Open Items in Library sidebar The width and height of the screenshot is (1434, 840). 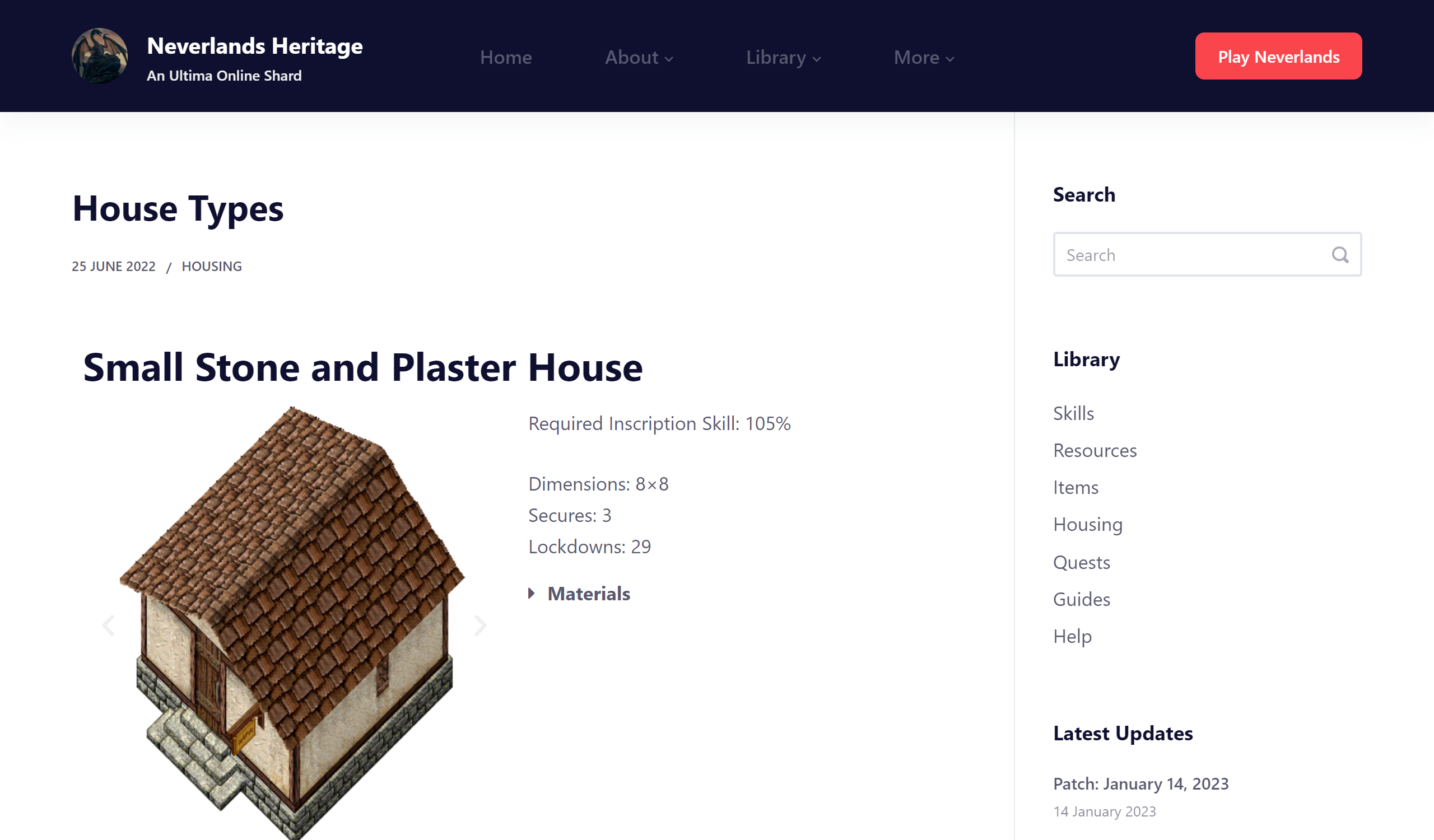(x=1075, y=487)
